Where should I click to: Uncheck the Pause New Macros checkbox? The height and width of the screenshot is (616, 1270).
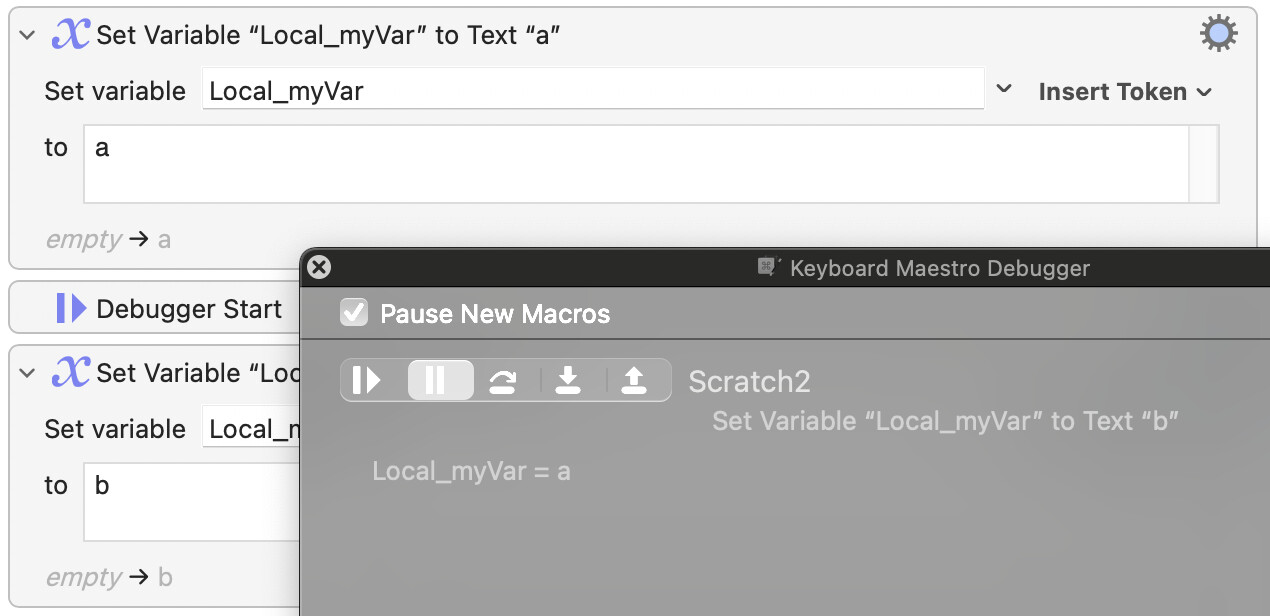(x=354, y=313)
